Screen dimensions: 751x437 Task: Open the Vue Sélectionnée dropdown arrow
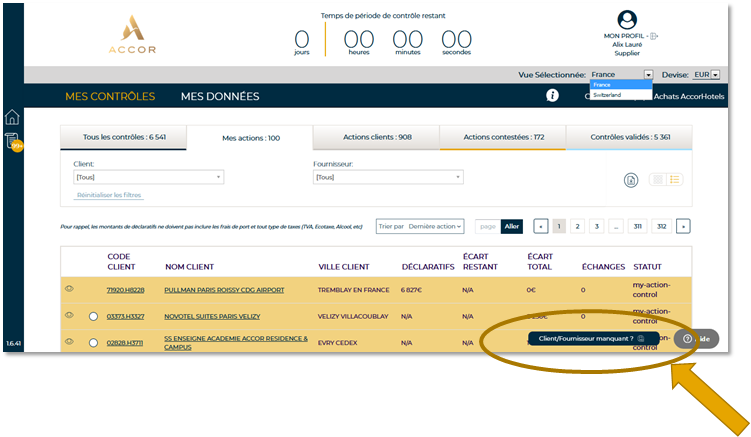[x=648, y=75]
